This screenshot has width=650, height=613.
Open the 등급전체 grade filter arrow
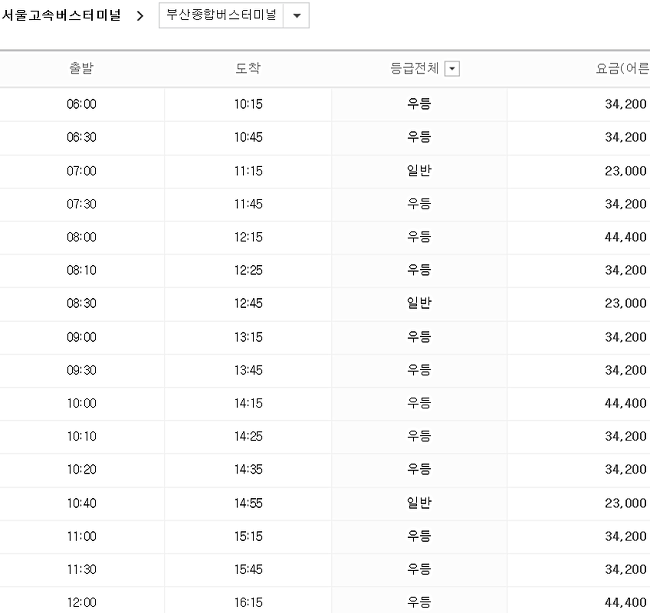coord(452,68)
